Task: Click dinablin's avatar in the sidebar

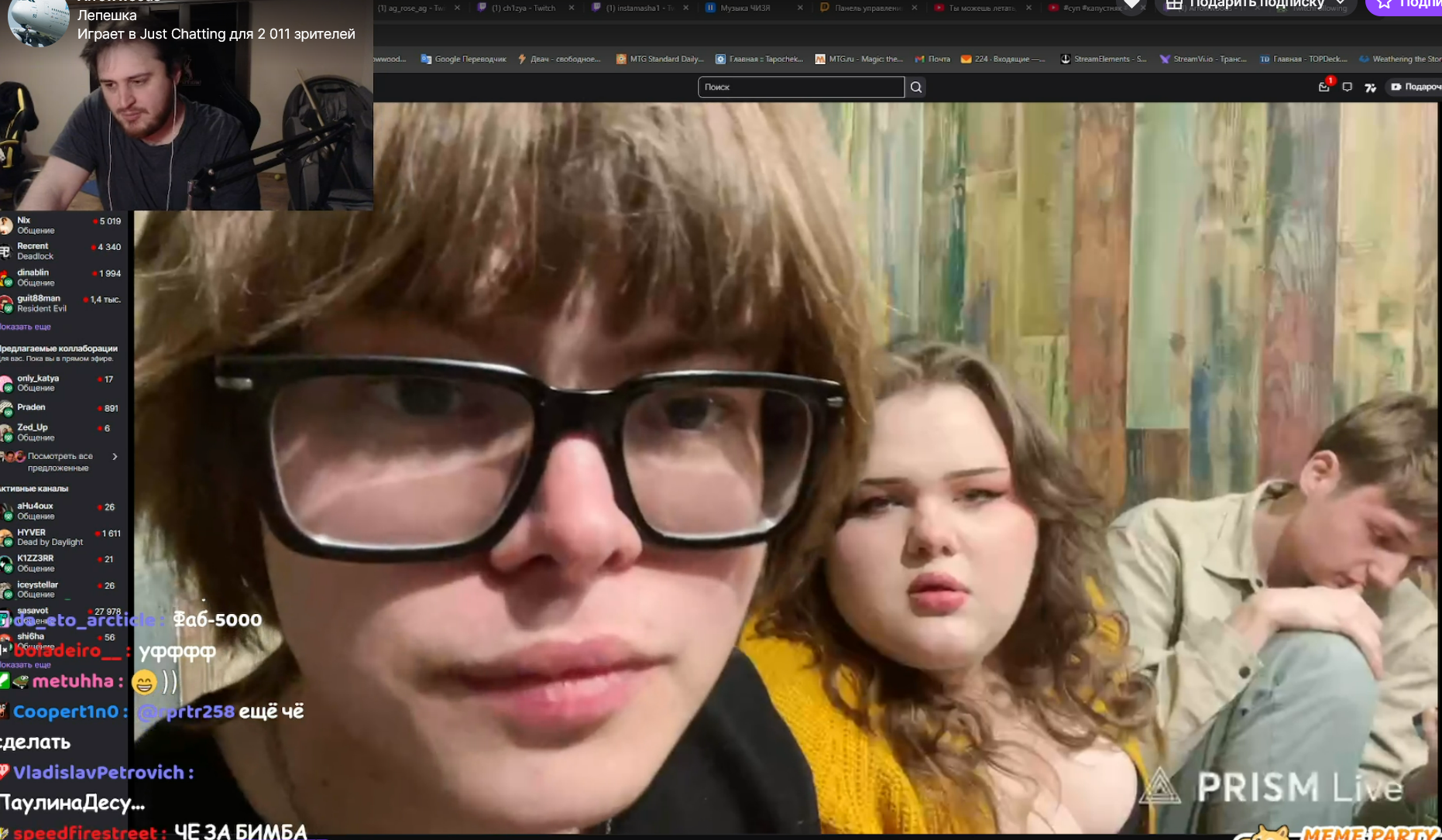Action: [x=6, y=277]
